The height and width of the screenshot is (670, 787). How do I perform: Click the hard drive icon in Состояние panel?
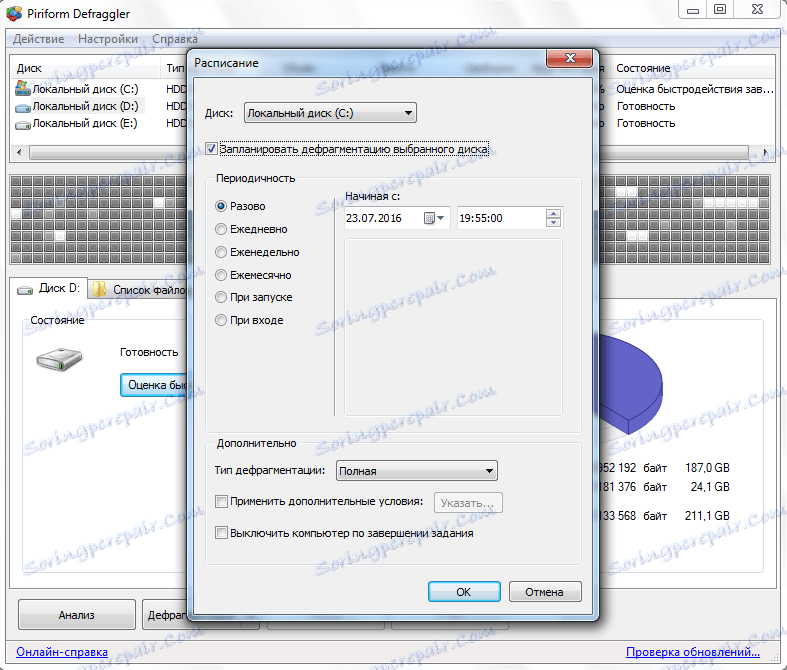pos(59,359)
